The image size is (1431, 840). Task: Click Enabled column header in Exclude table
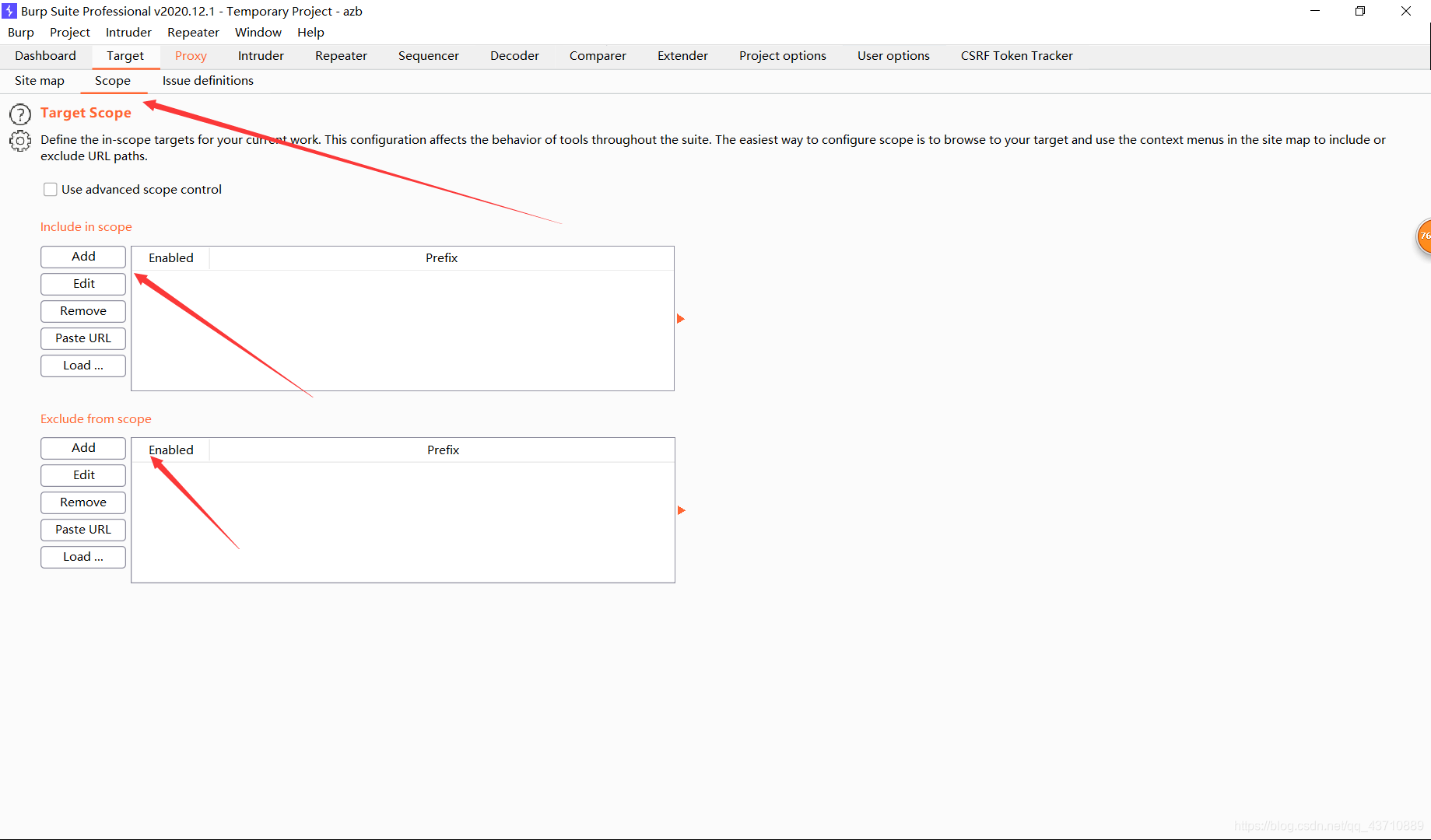[171, 450]
